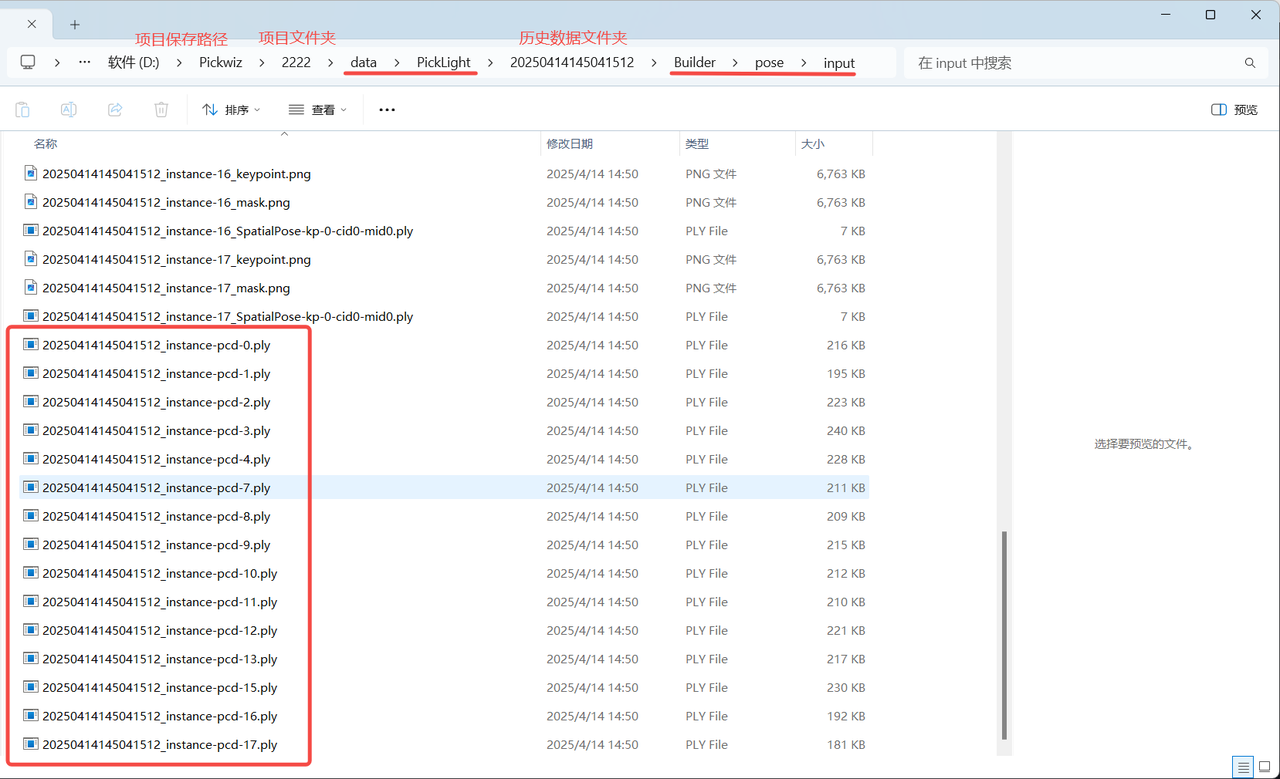Screen dimensions: 1280x779
Task: Open the three-dot more options menu in toolbar
Action: [x=387, y=110]
